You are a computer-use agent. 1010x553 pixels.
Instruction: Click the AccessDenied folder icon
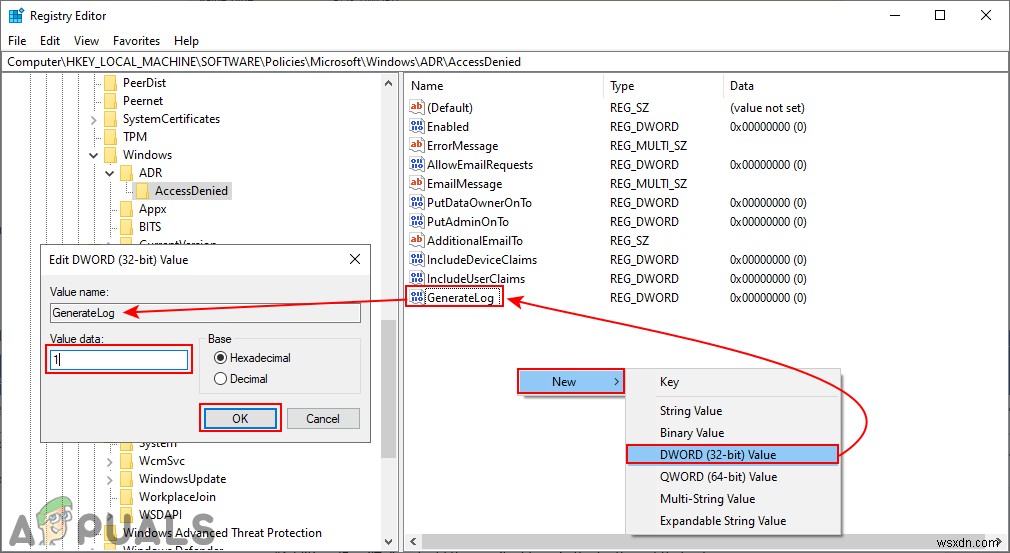point(142,191)
